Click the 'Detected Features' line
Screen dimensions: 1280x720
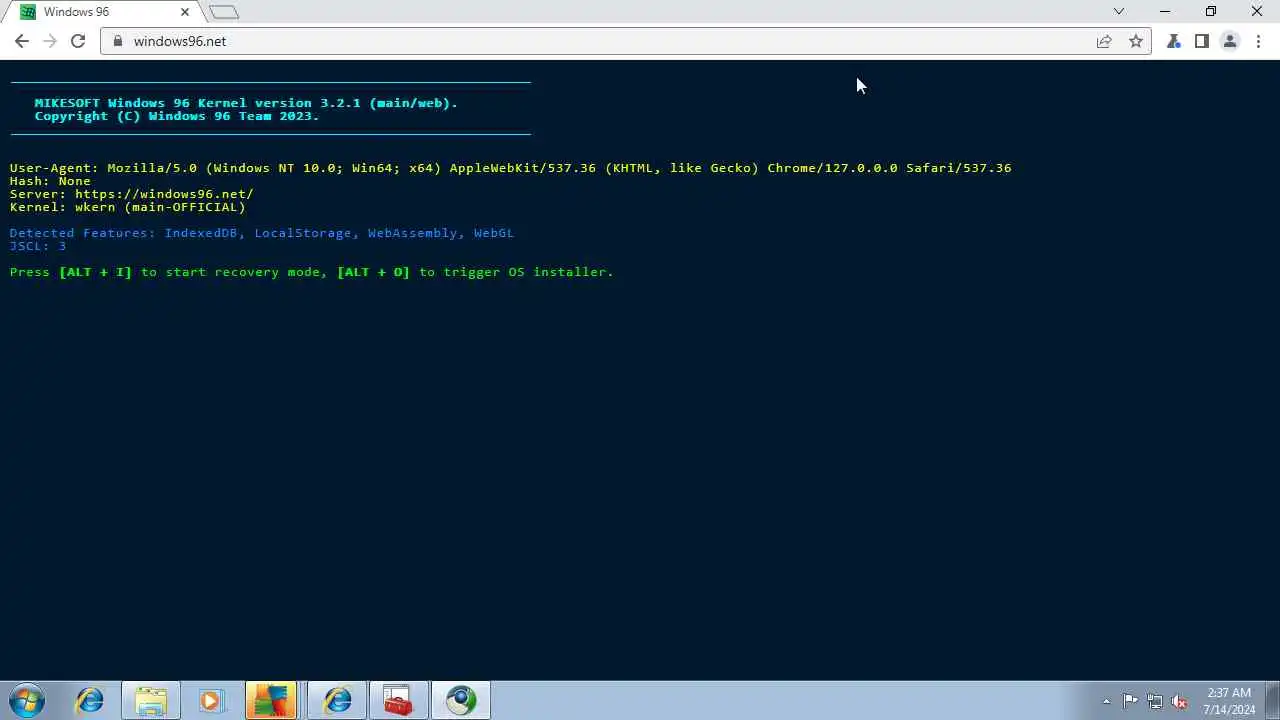(262, 233)
